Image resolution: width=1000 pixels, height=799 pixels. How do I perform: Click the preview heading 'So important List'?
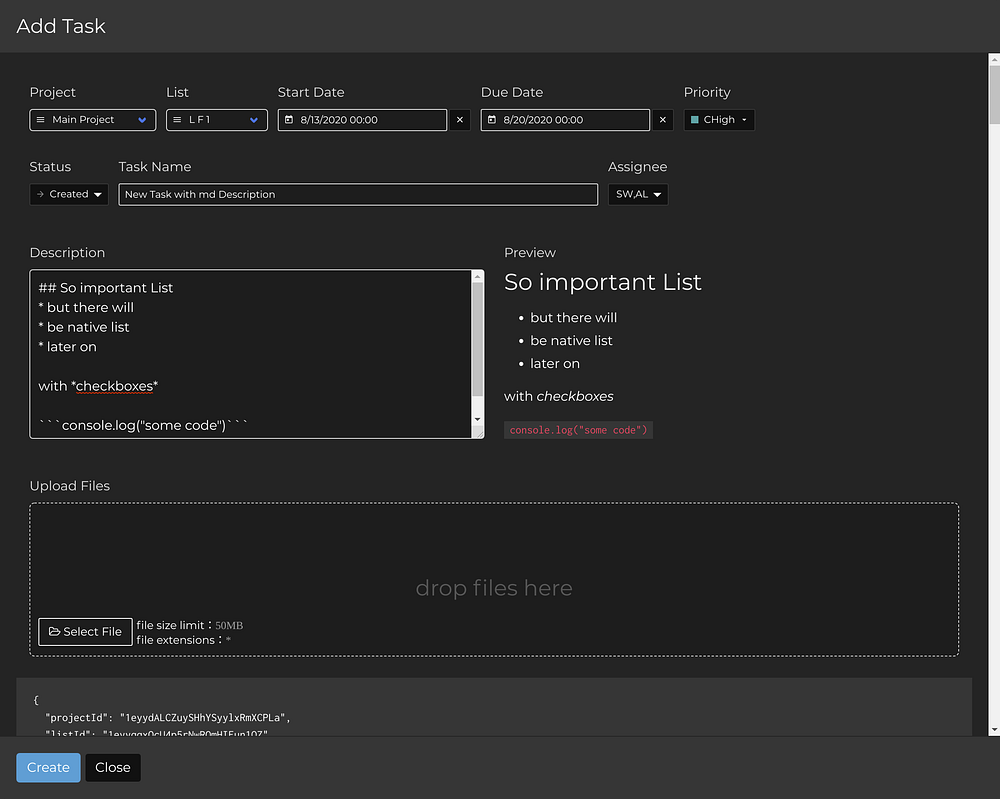click(x=603, y=282)
